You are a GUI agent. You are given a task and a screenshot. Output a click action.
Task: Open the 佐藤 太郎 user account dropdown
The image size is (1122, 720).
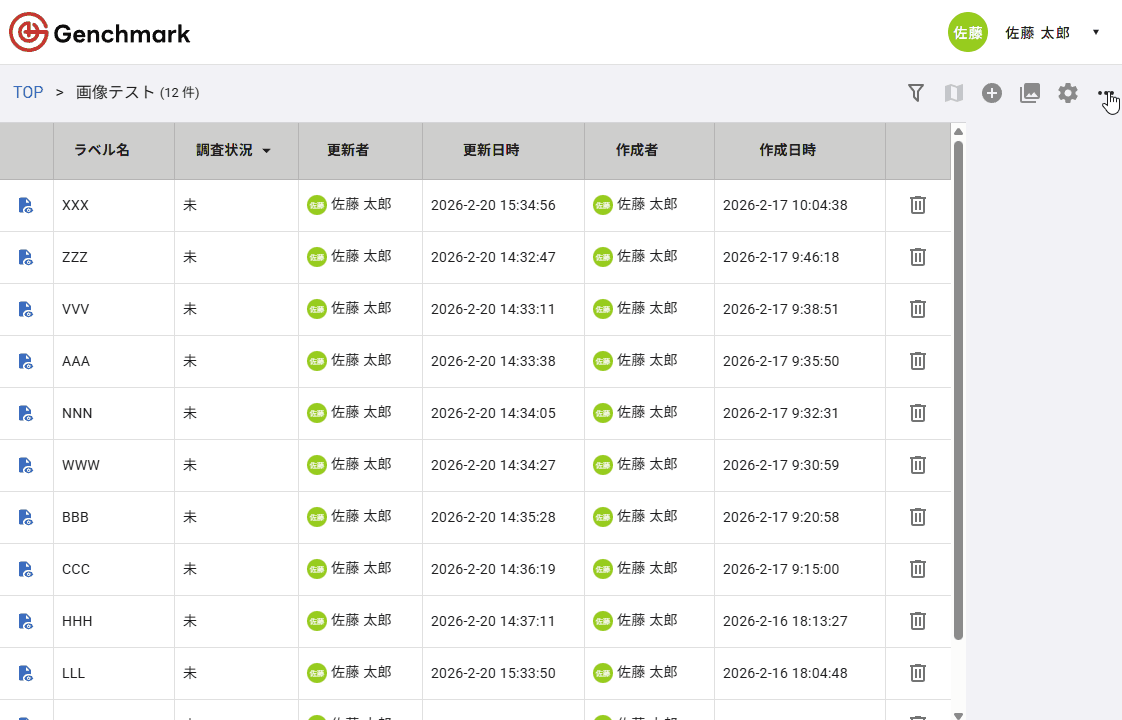(1096, 32)
